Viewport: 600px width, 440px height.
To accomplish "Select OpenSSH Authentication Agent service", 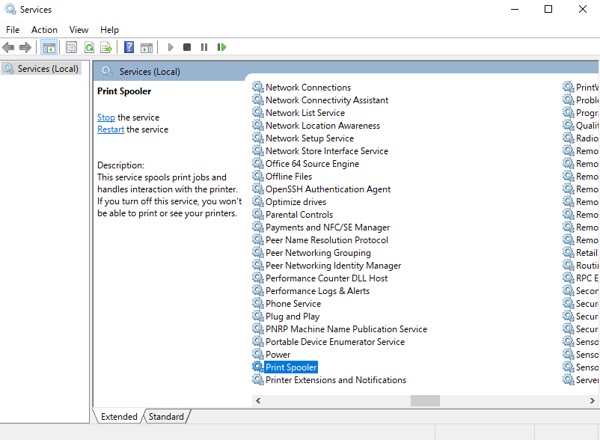I will coord(328,189).
